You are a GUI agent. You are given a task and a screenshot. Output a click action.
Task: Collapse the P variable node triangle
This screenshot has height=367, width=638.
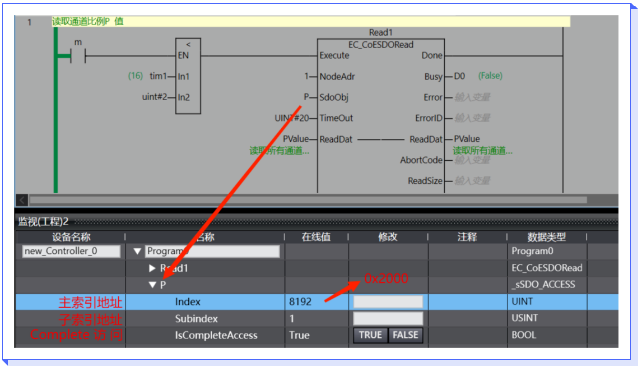click(x=153, y=285)
